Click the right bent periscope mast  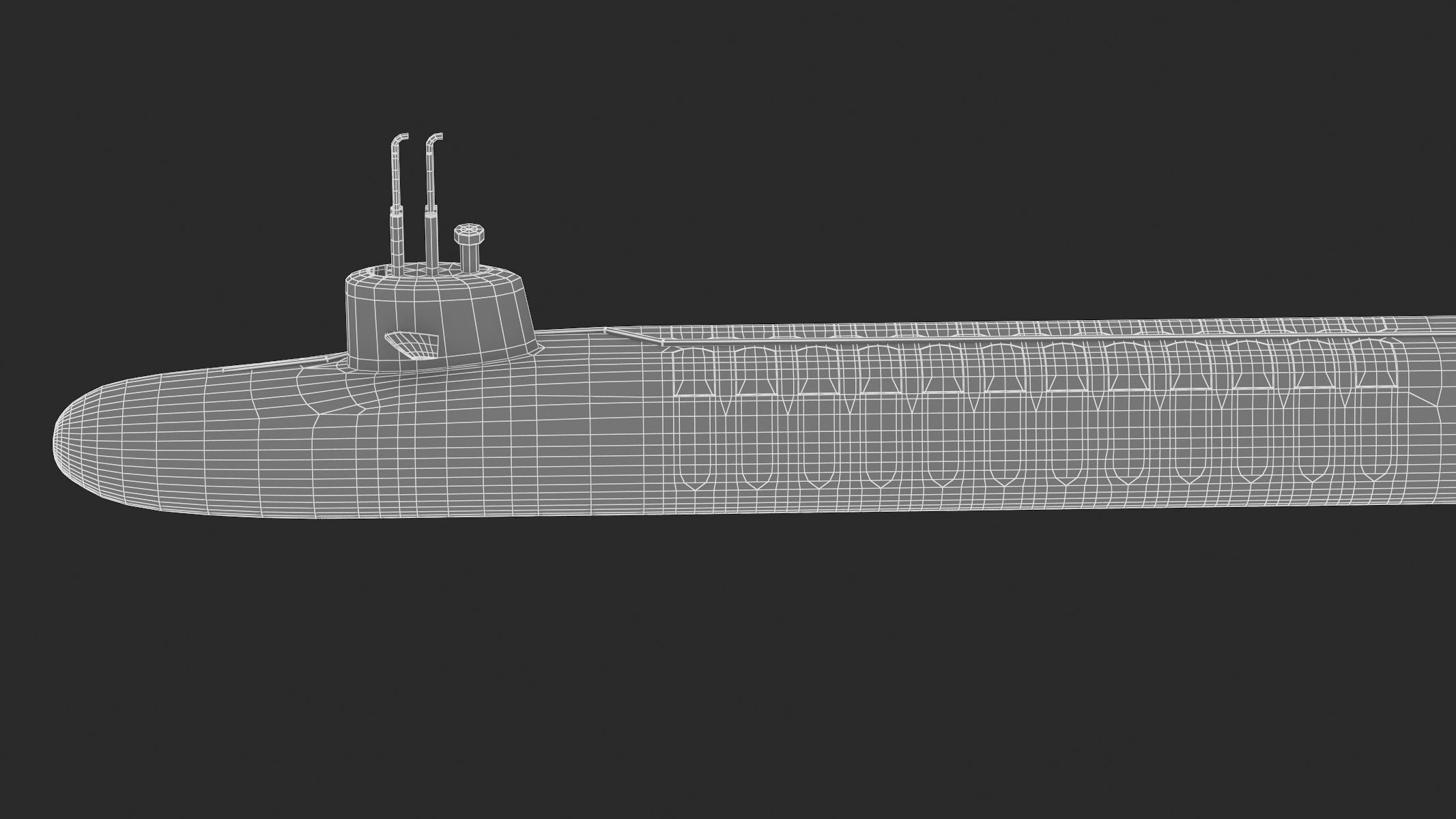432,203
